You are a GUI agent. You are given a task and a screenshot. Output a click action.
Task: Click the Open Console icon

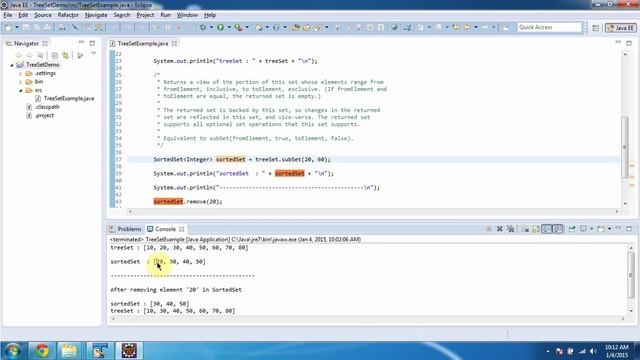[x=601, y=229]
